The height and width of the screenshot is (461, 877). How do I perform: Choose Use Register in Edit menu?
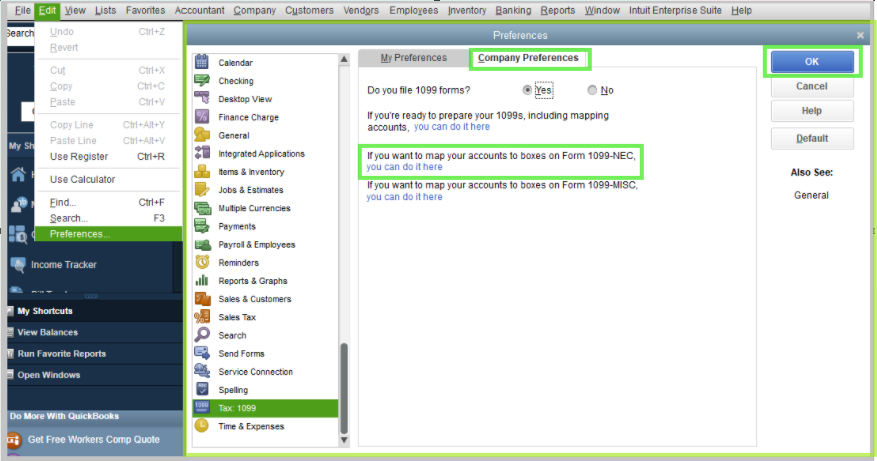(x=109, y=156)
